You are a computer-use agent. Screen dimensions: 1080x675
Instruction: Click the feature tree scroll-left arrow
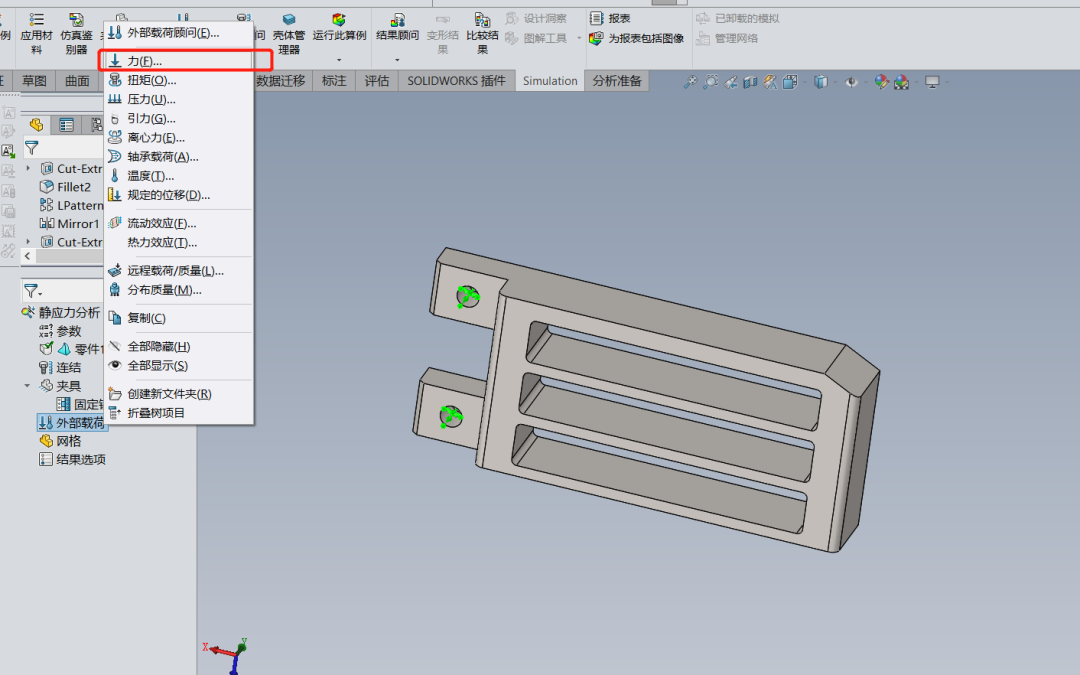tap(27, 256)
